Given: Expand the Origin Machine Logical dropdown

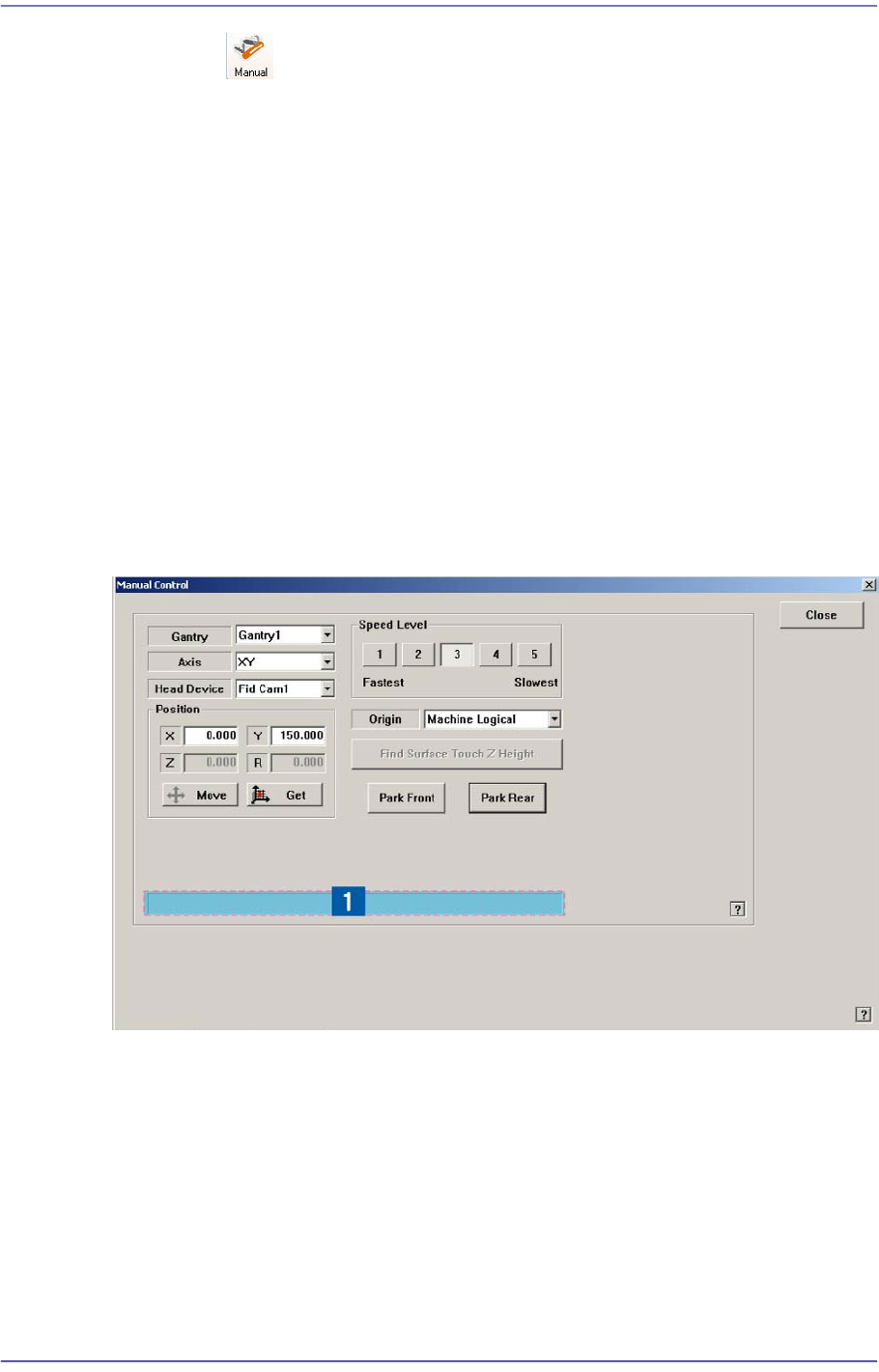Looking at the screenshot, I should [554, 719].
